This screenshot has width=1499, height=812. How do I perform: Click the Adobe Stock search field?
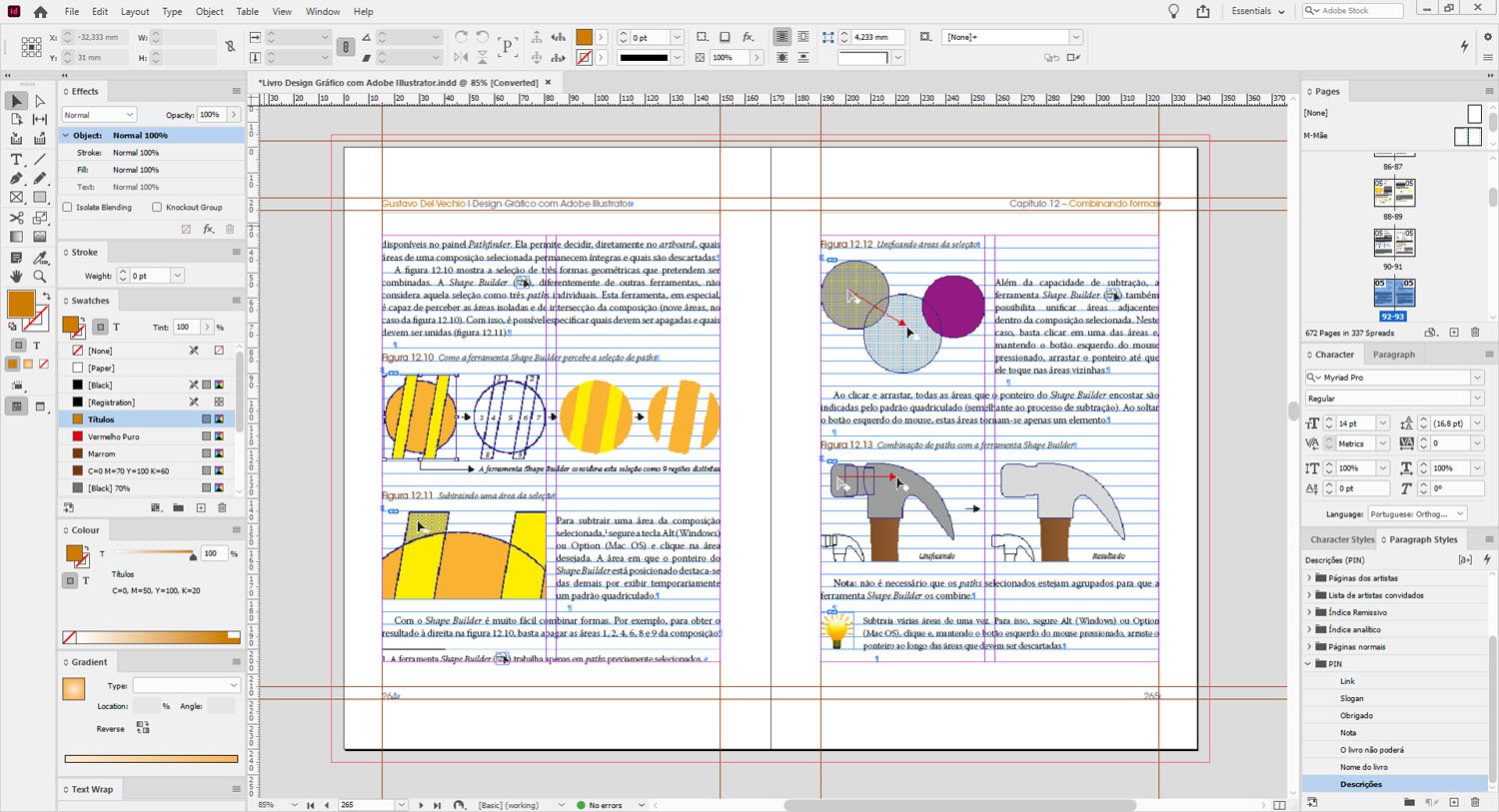(1352, 11)
